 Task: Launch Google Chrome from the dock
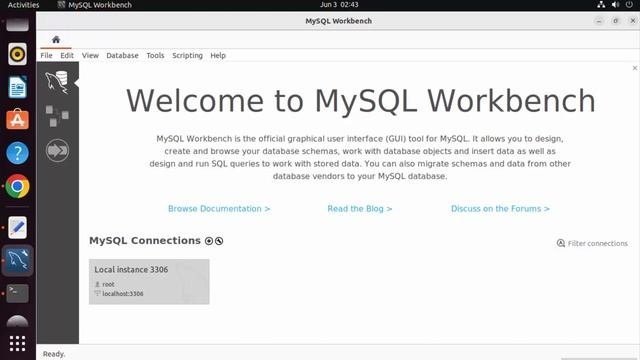[x=17, y=186]
